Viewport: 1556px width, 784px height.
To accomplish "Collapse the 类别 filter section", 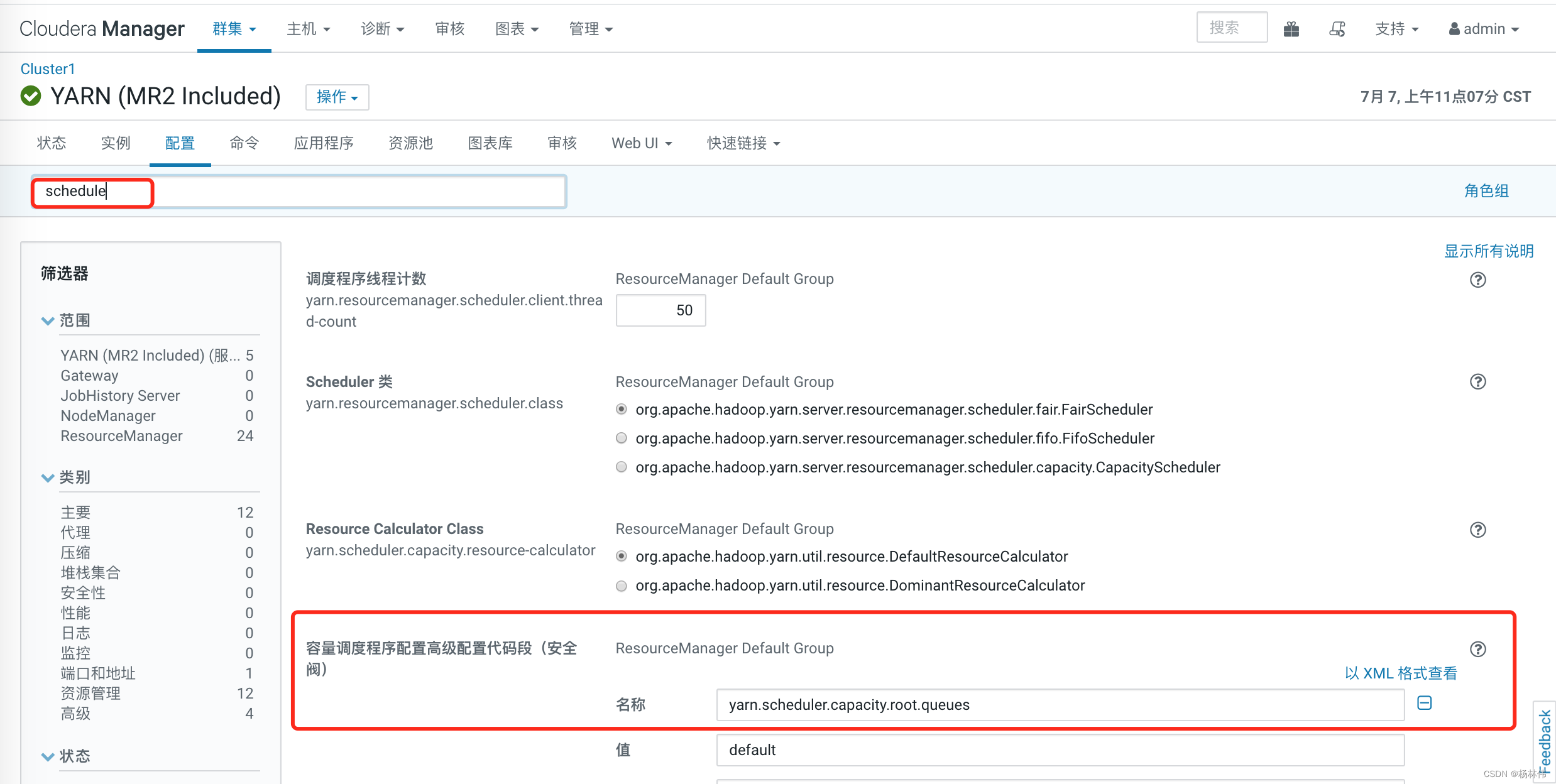I will pos(48,478).
